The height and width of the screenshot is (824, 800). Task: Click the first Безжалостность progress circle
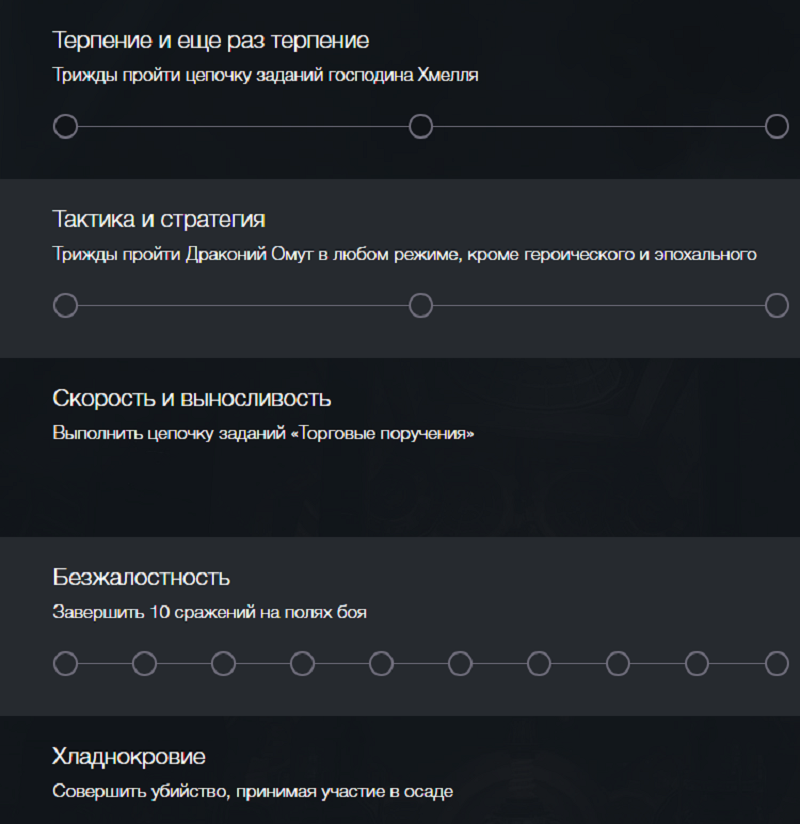coord(65,663)
